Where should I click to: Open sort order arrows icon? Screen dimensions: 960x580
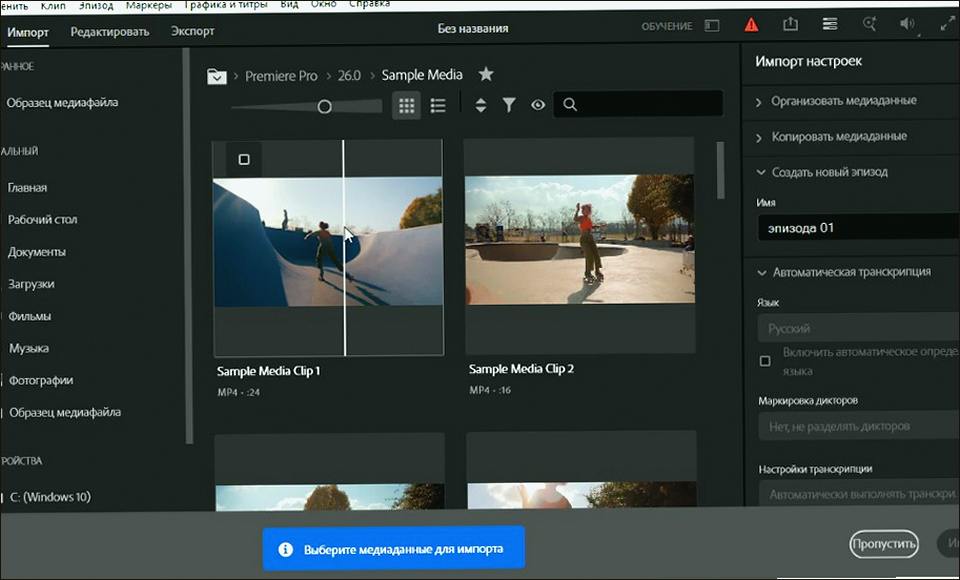(481, 105)
